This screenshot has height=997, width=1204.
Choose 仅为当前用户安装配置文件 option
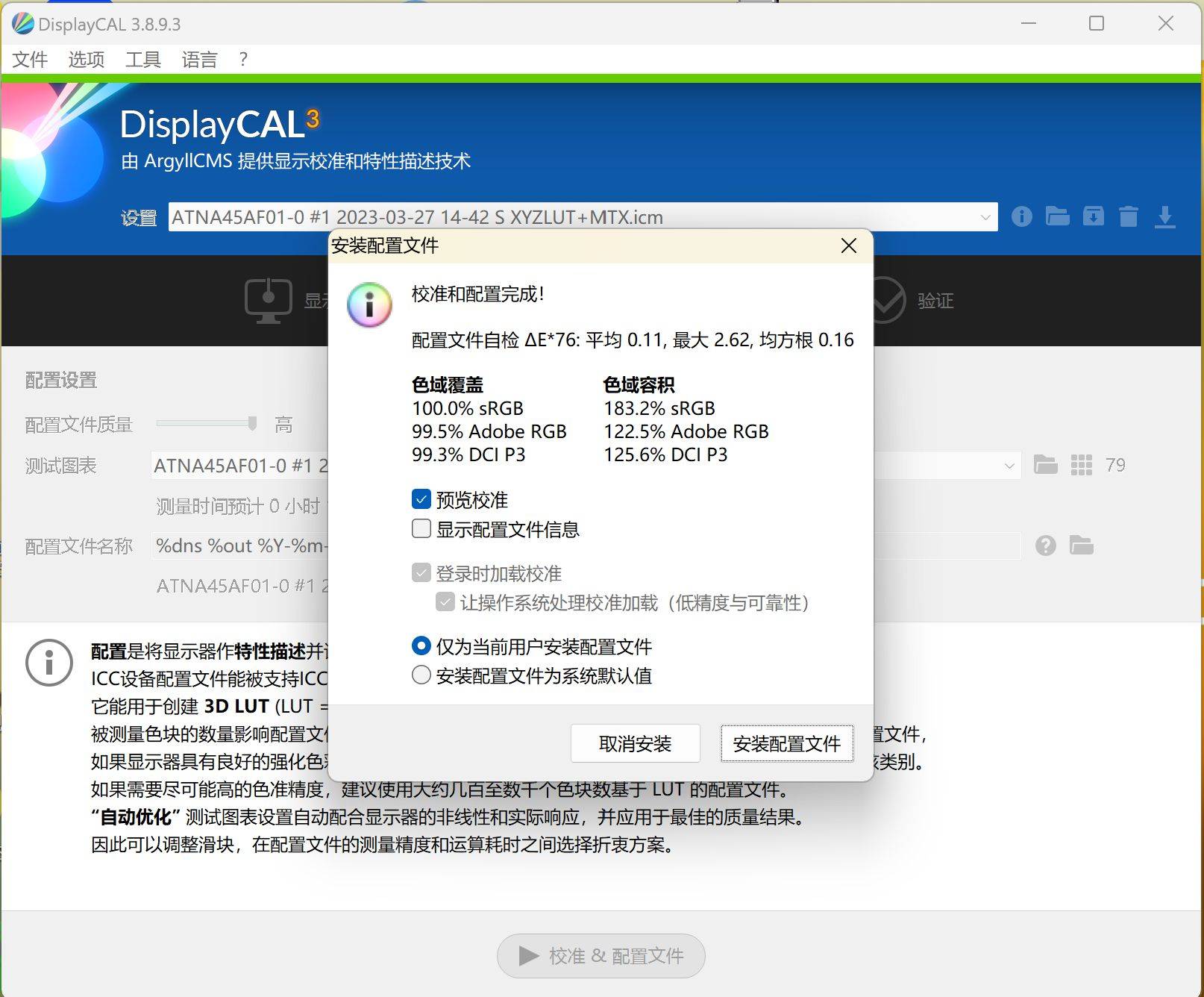coord(421,646)
